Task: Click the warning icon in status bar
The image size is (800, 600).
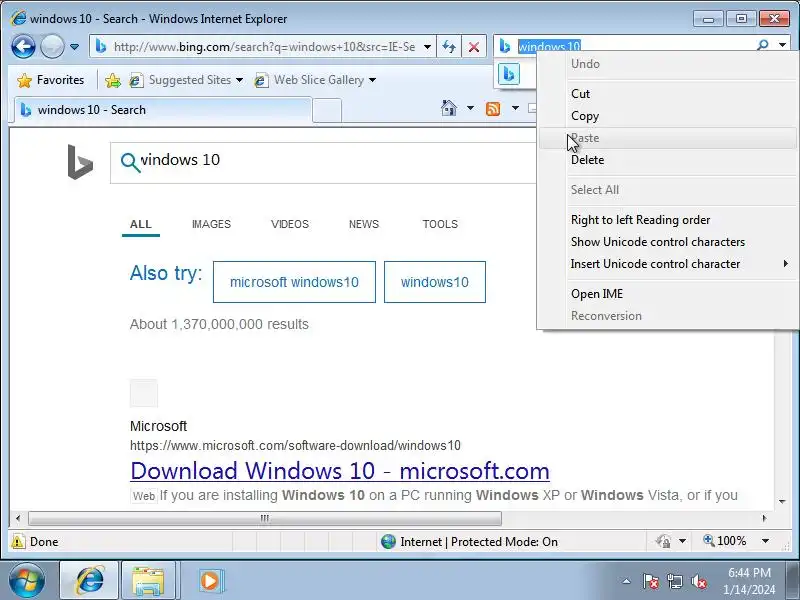Action: click(18, 541)
